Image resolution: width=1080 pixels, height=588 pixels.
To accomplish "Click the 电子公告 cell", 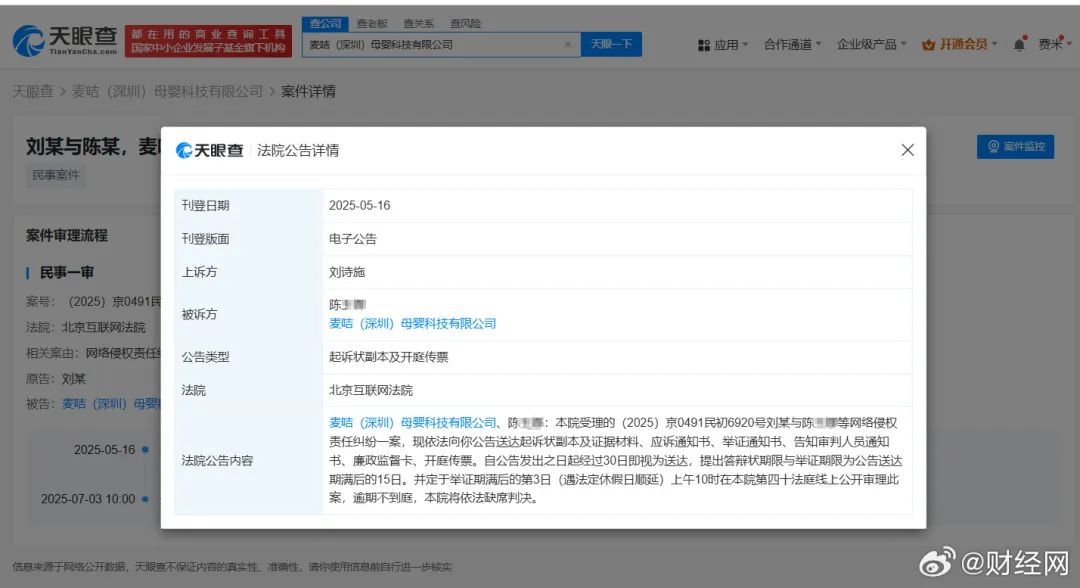I will pyautogui.click(x=352, y=239).
